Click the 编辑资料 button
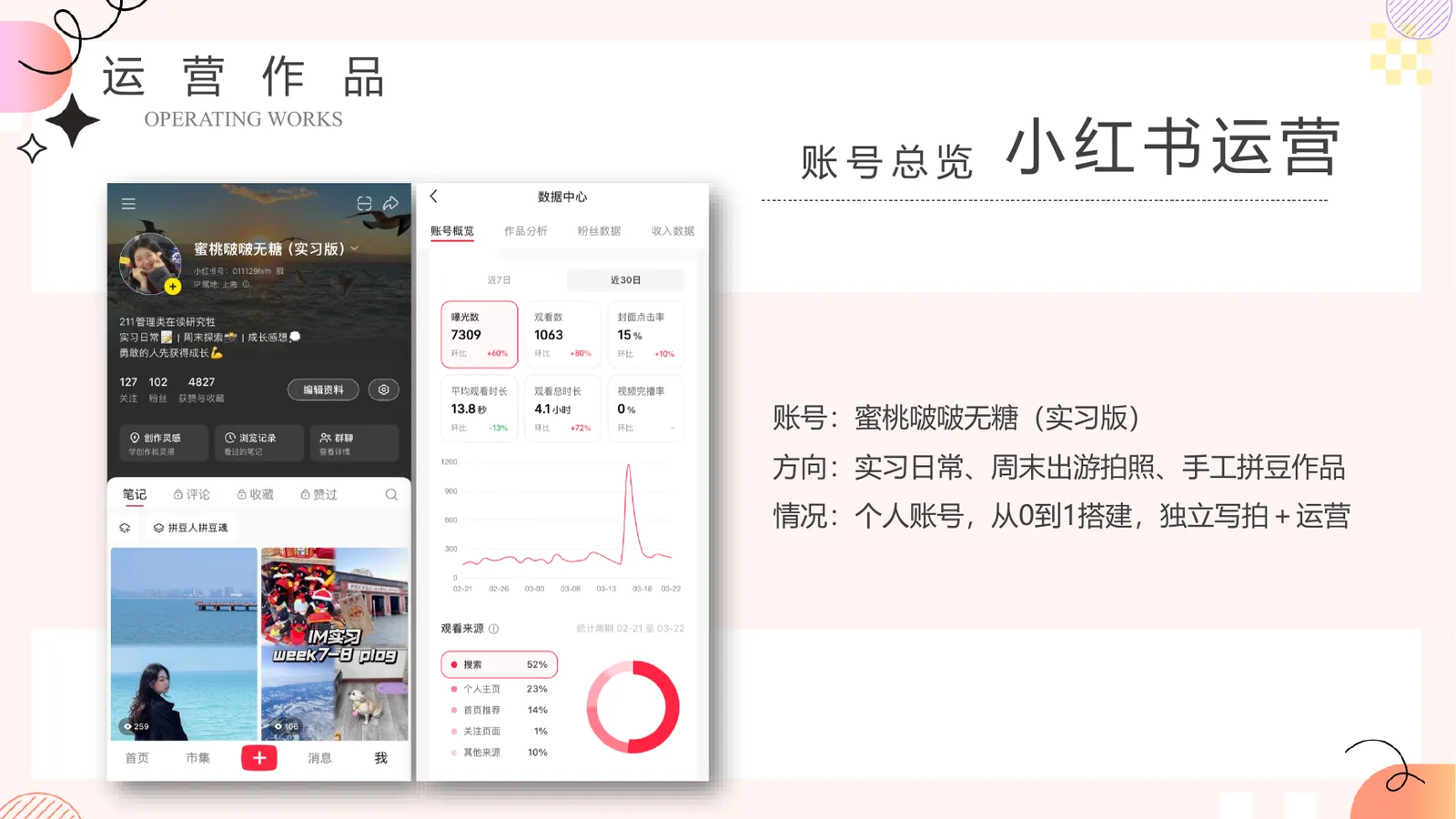 (323, 389)
